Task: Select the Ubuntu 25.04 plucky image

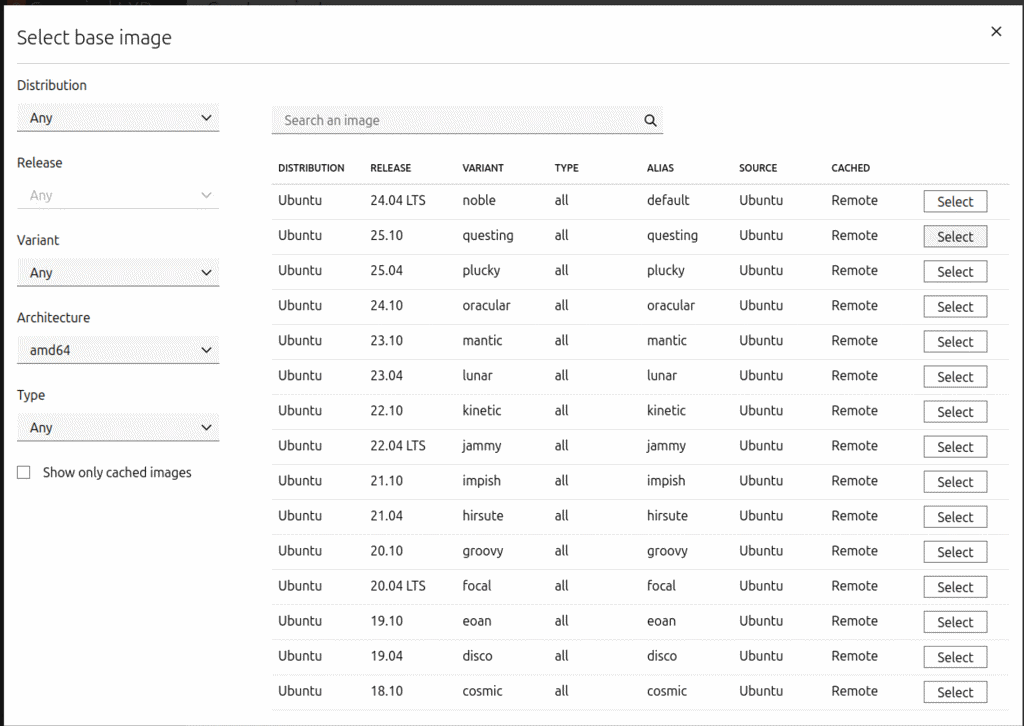Action: pyautogui.click(x=954, y=272)
